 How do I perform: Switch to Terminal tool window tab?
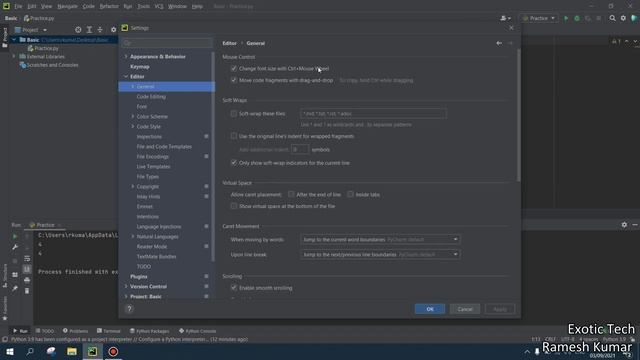pos(109,331)
